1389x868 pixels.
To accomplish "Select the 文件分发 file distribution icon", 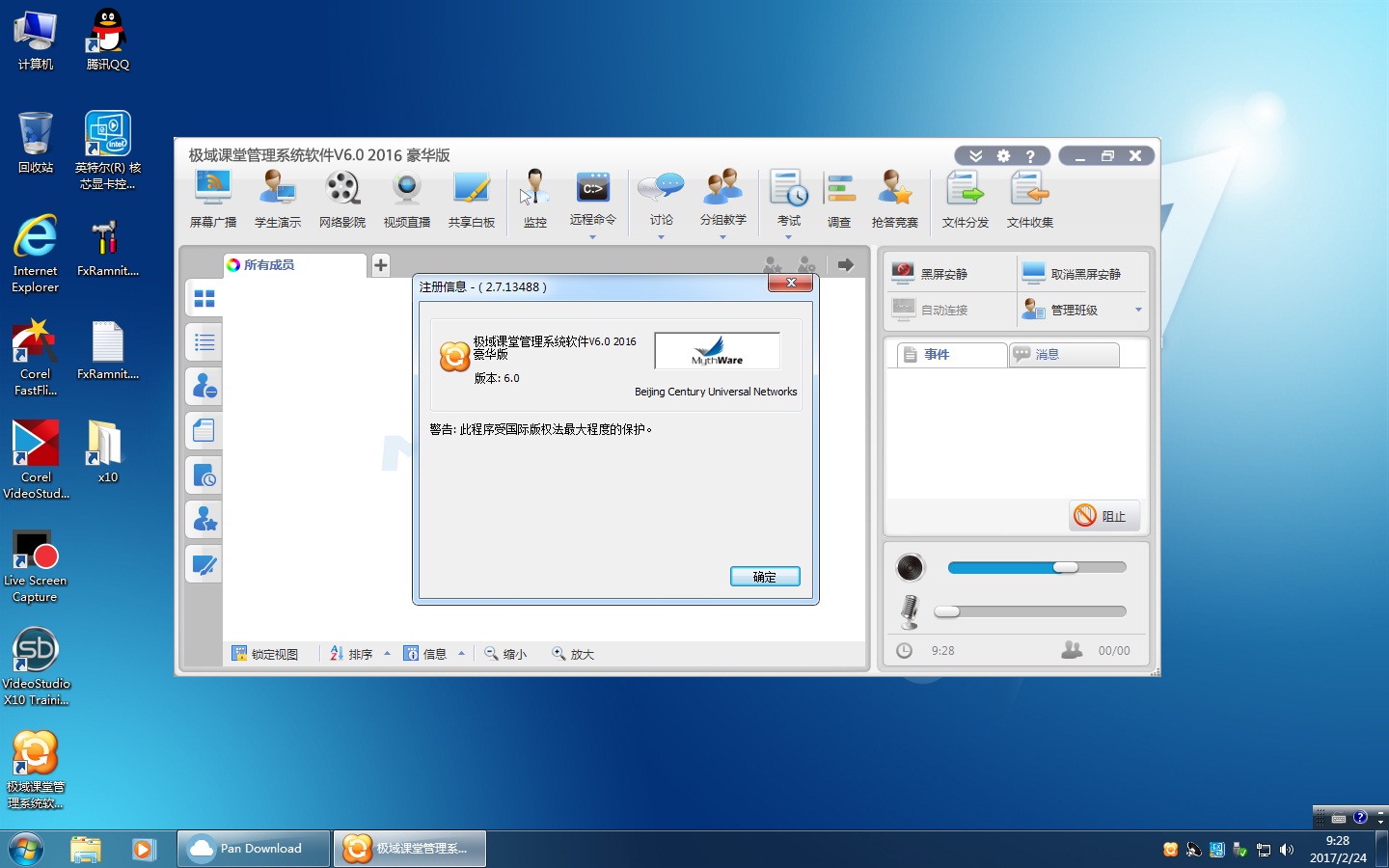I will [x=965, y=199].
